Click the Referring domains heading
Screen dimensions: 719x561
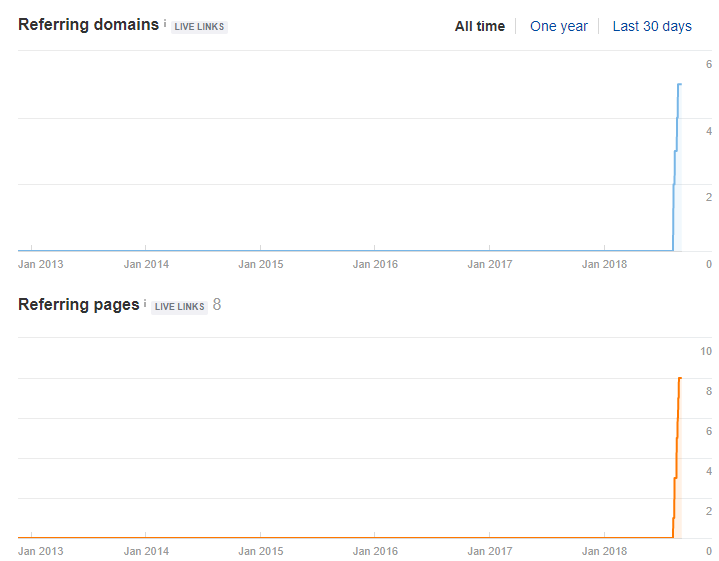click(x=88, y=24)
